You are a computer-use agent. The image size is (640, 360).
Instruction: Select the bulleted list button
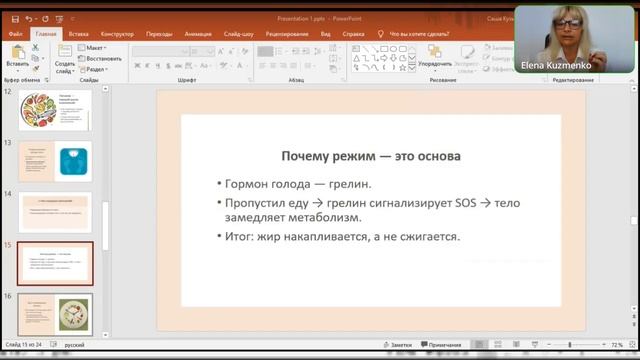265,51
